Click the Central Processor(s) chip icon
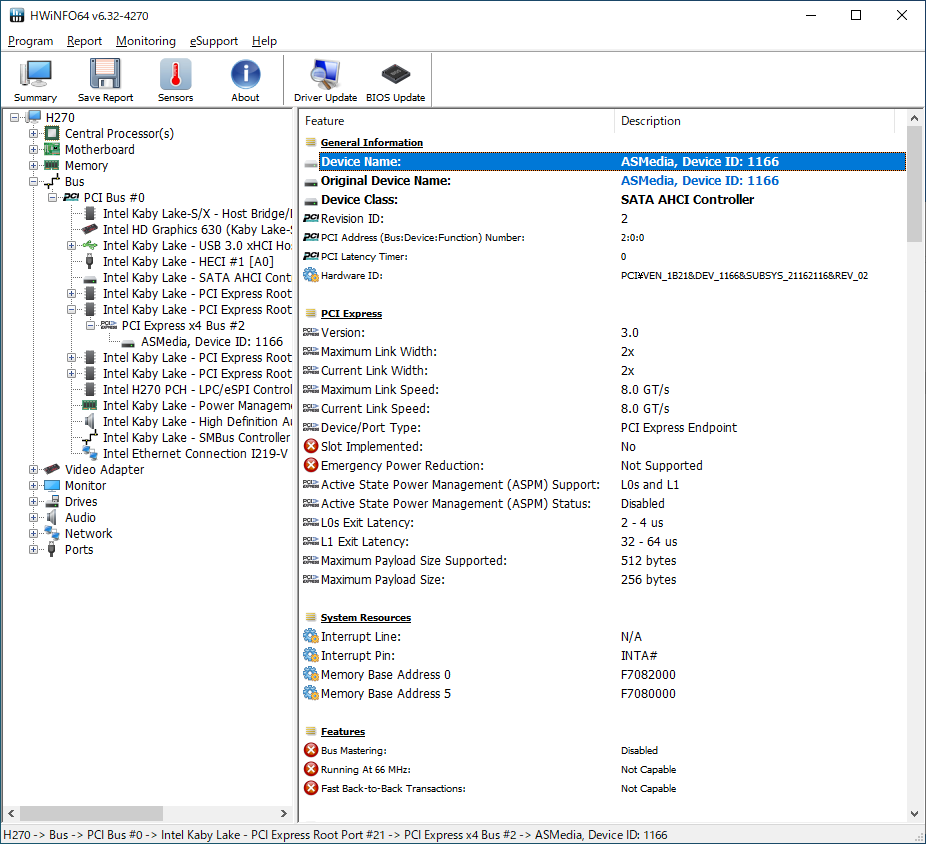This screenshot has height=844, width=926. (x=52, y=133)
